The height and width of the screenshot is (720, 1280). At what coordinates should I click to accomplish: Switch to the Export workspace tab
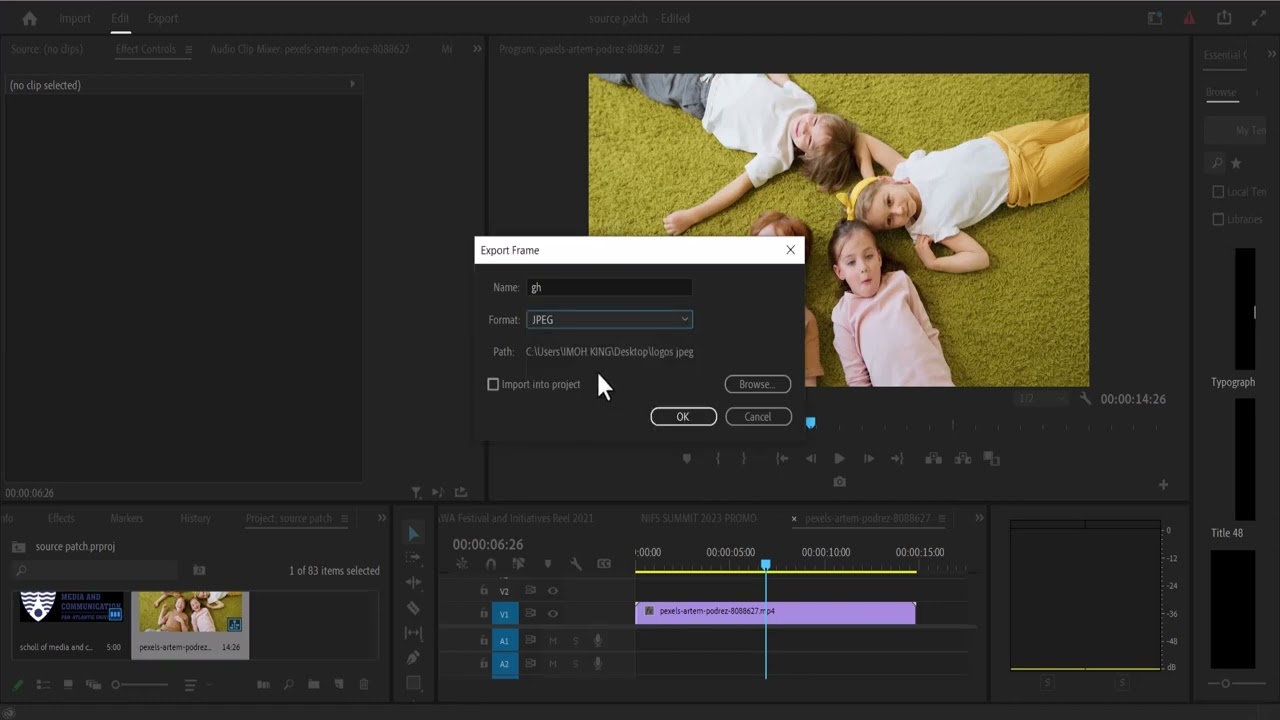click(x=162, y=18)
